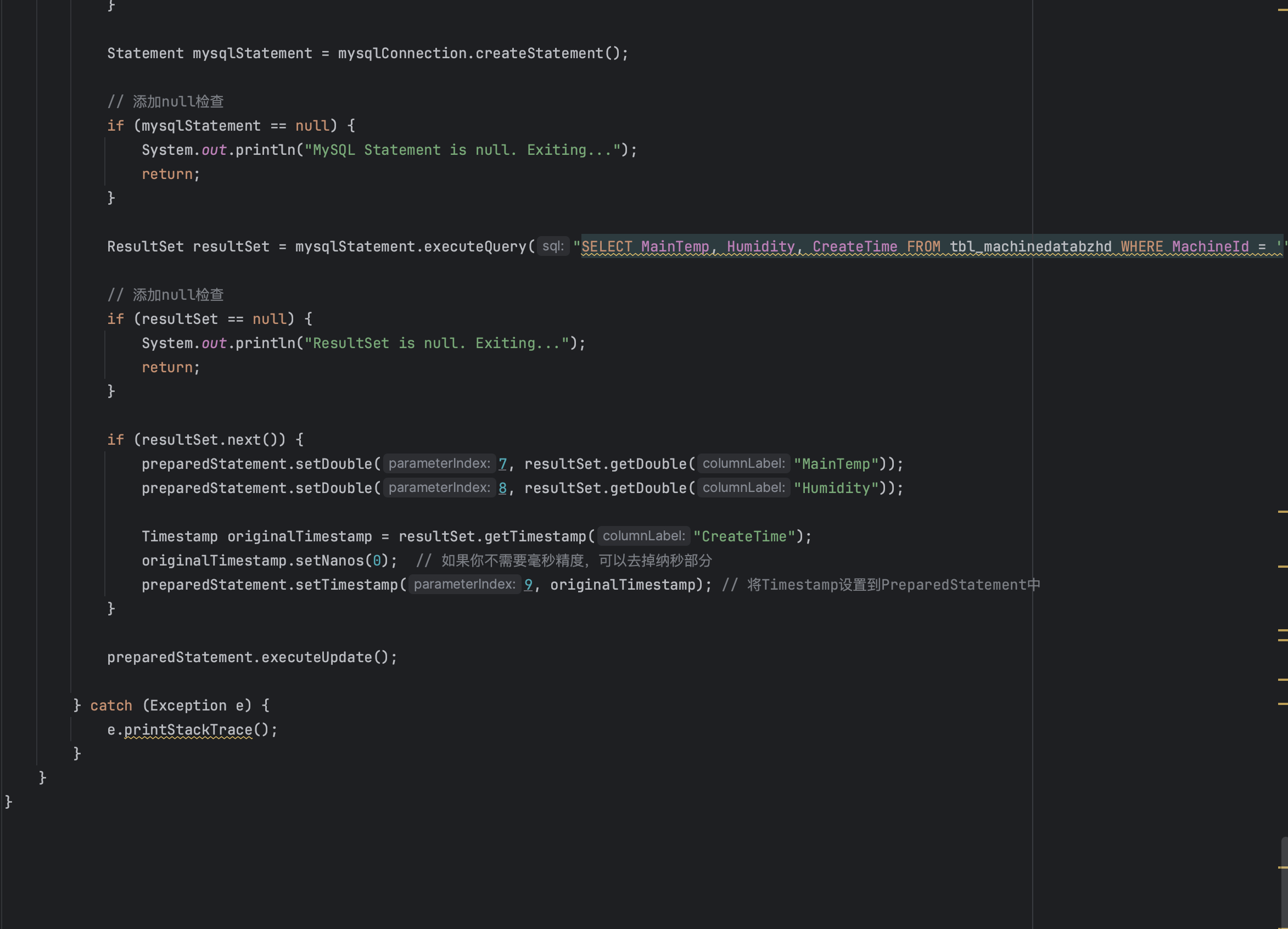Click CreateTime column in the SELECT query

(855, 247)
